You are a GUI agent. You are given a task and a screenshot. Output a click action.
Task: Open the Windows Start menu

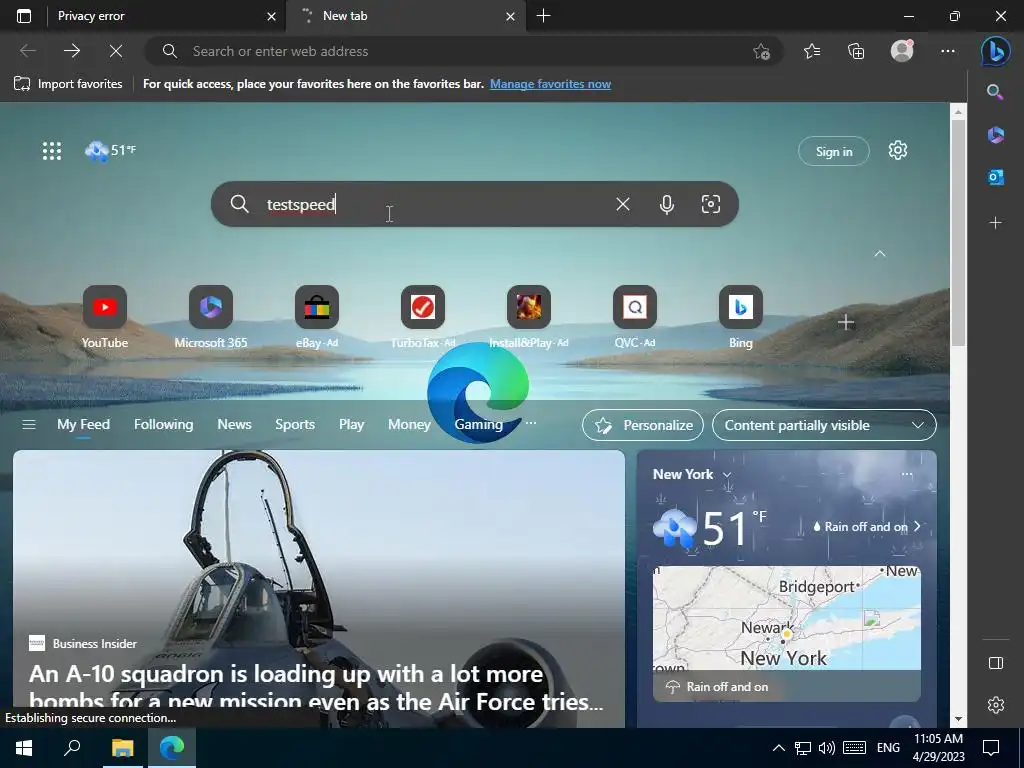(24, 748)
